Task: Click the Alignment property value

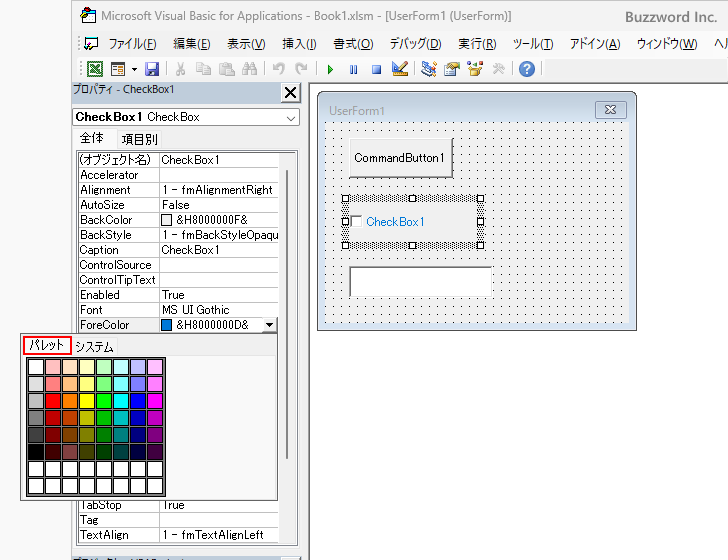Action: pyautogui.click(x=219, y=190)
